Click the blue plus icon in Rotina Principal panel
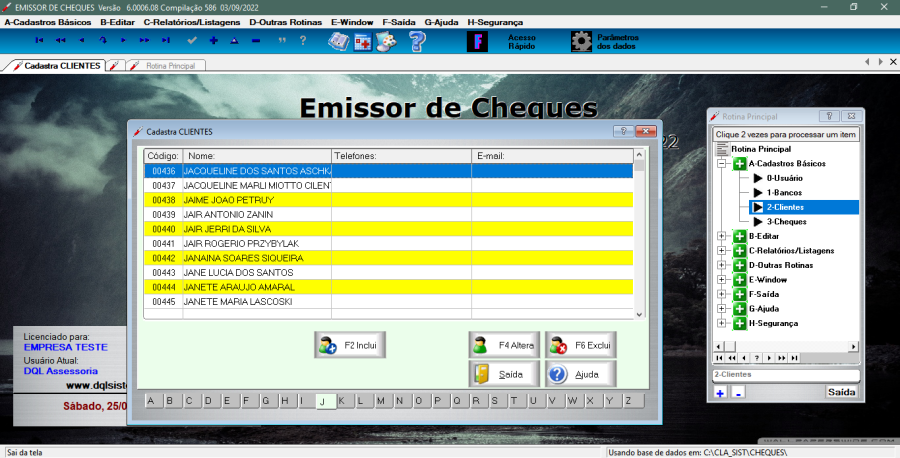 click(x=720, y=393)
